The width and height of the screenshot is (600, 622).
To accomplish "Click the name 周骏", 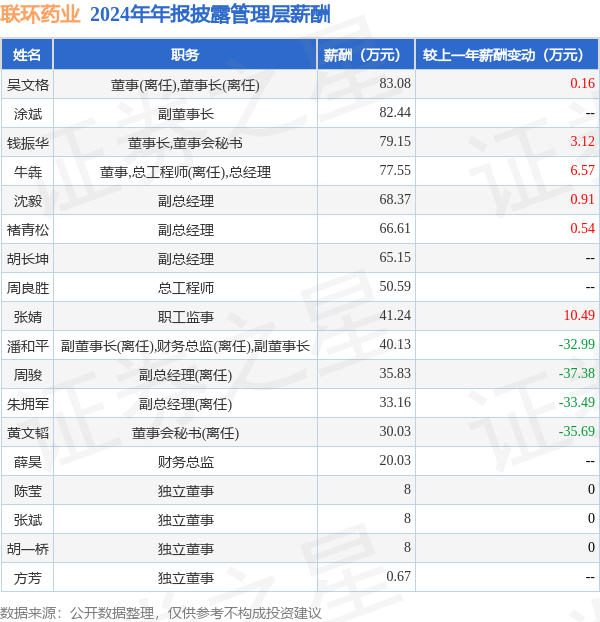I will [27, 375].
